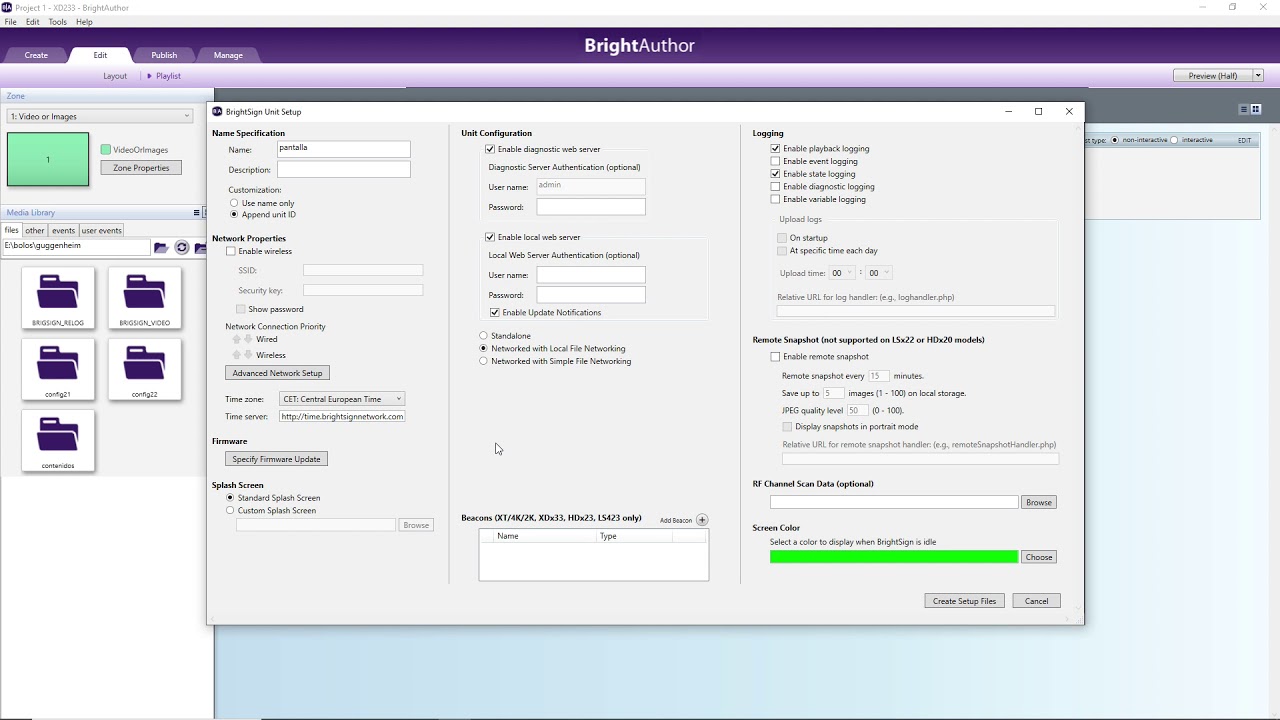Viewport: 1280px width, 720px height.
Task: Open the events tab in Media Library
Action: click(64, 230)
